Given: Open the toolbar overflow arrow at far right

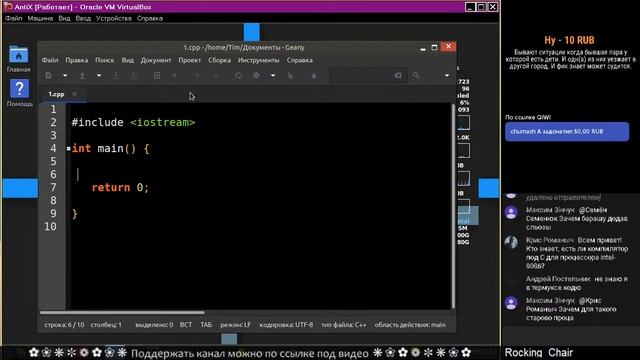Looking at the screenshot, I should tap(447, 76).
